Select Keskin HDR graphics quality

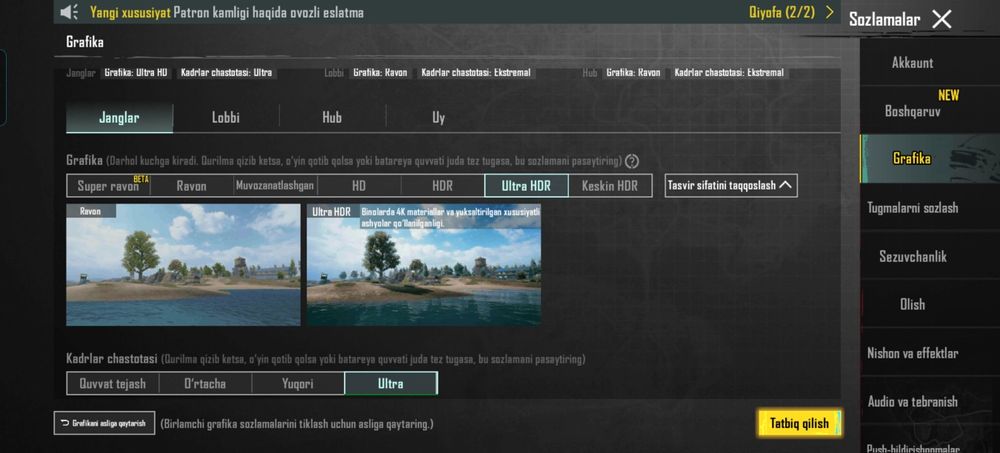coord(610,186)
